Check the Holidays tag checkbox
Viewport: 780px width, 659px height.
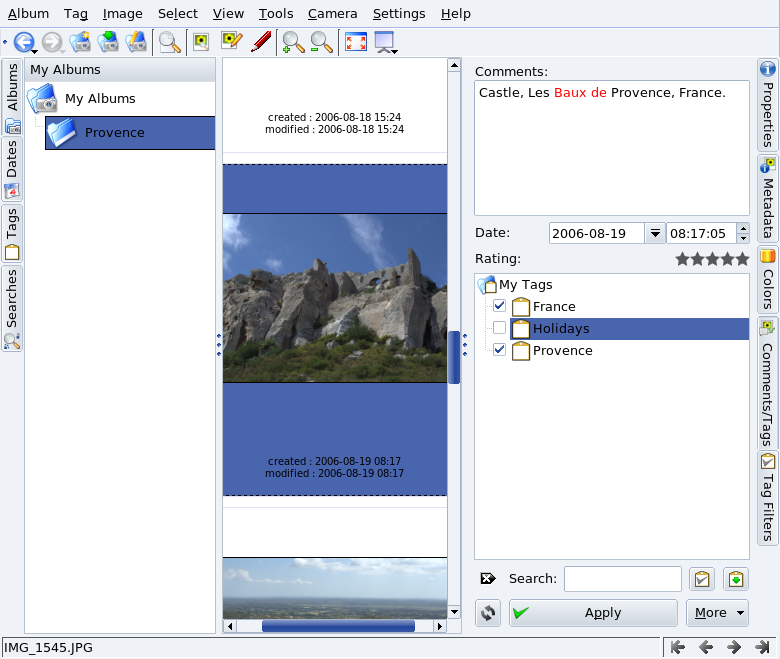pos(500,328)
